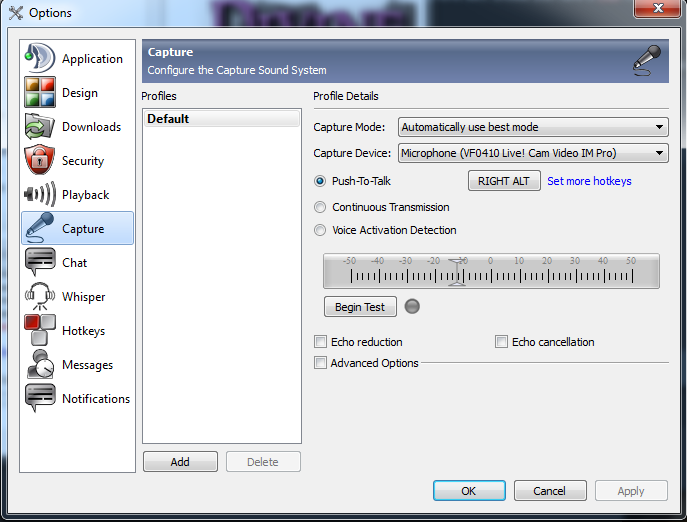Select the Messages clock person icon
Image resolution: width=687 pixels, height=522 pixels.
(40, 364)
